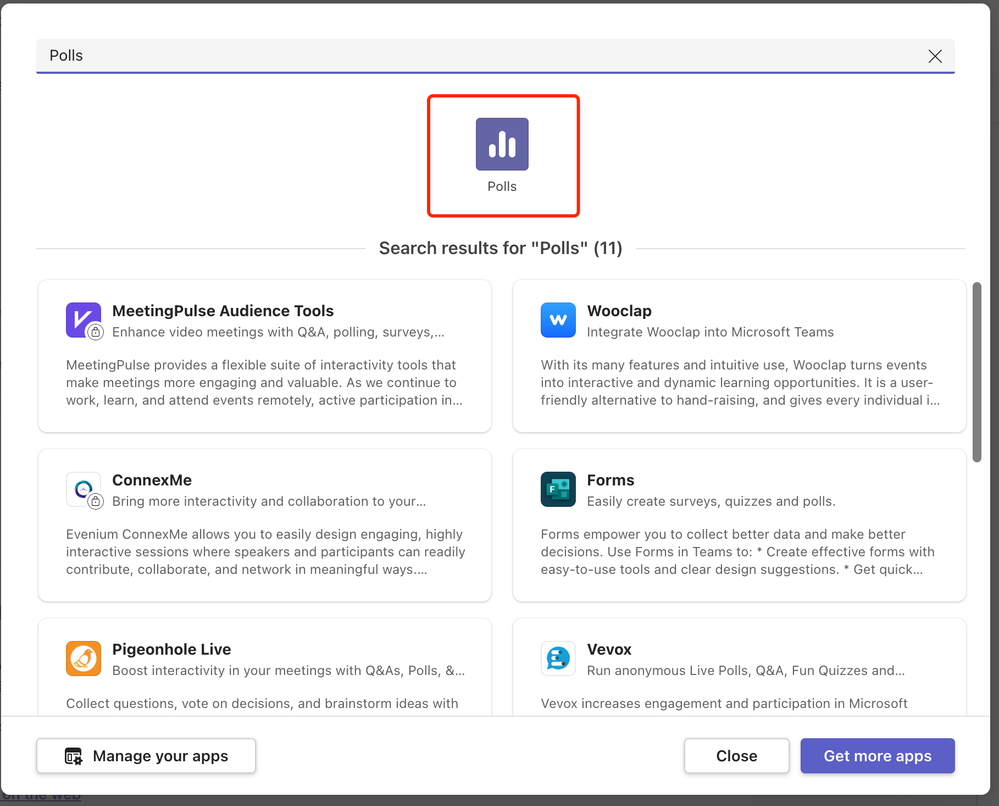999x806 pixels.
Task: Clear the Polls search text
Action: pos(935,56)
